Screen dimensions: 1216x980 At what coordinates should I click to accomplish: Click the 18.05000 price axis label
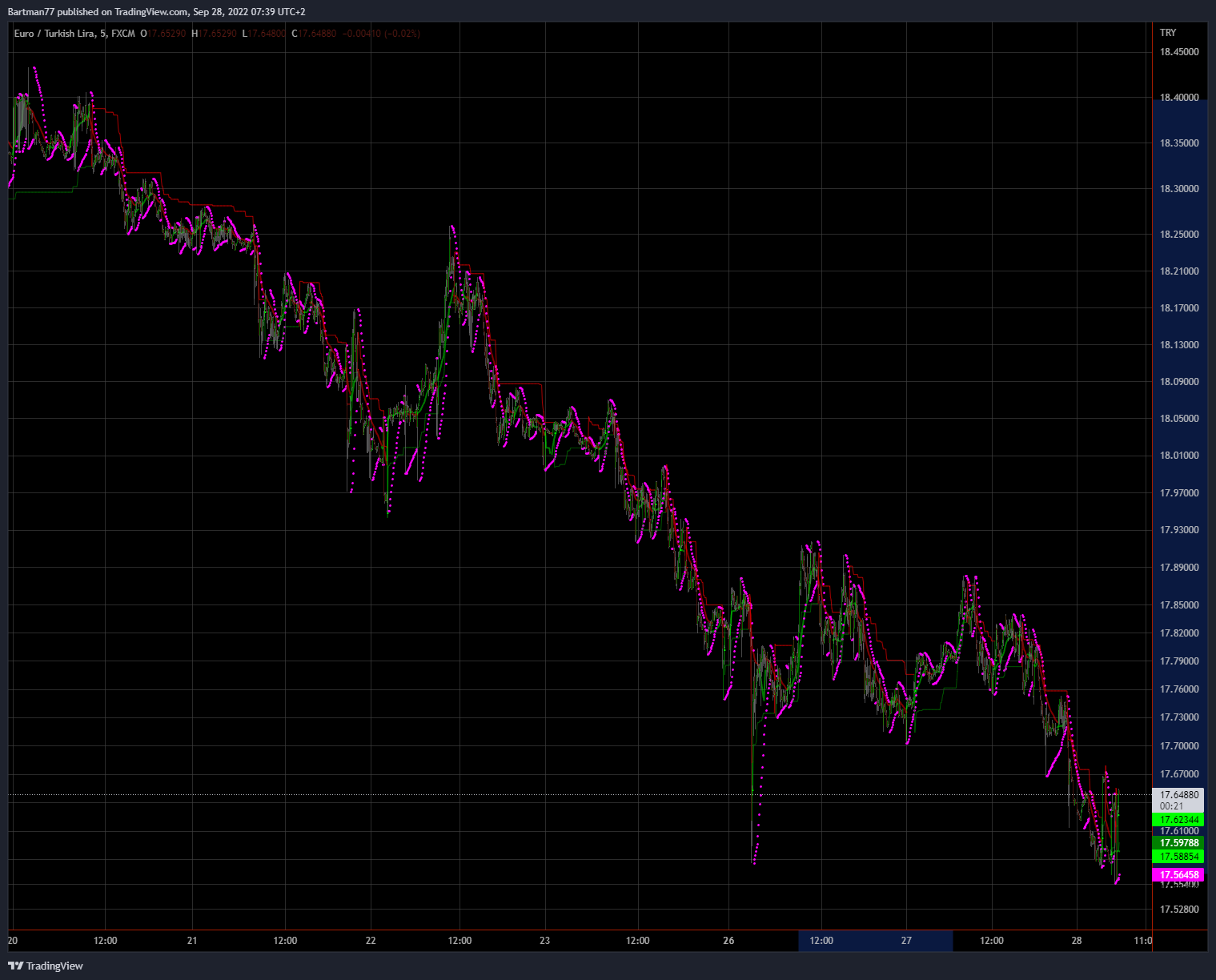(1179, 419)
